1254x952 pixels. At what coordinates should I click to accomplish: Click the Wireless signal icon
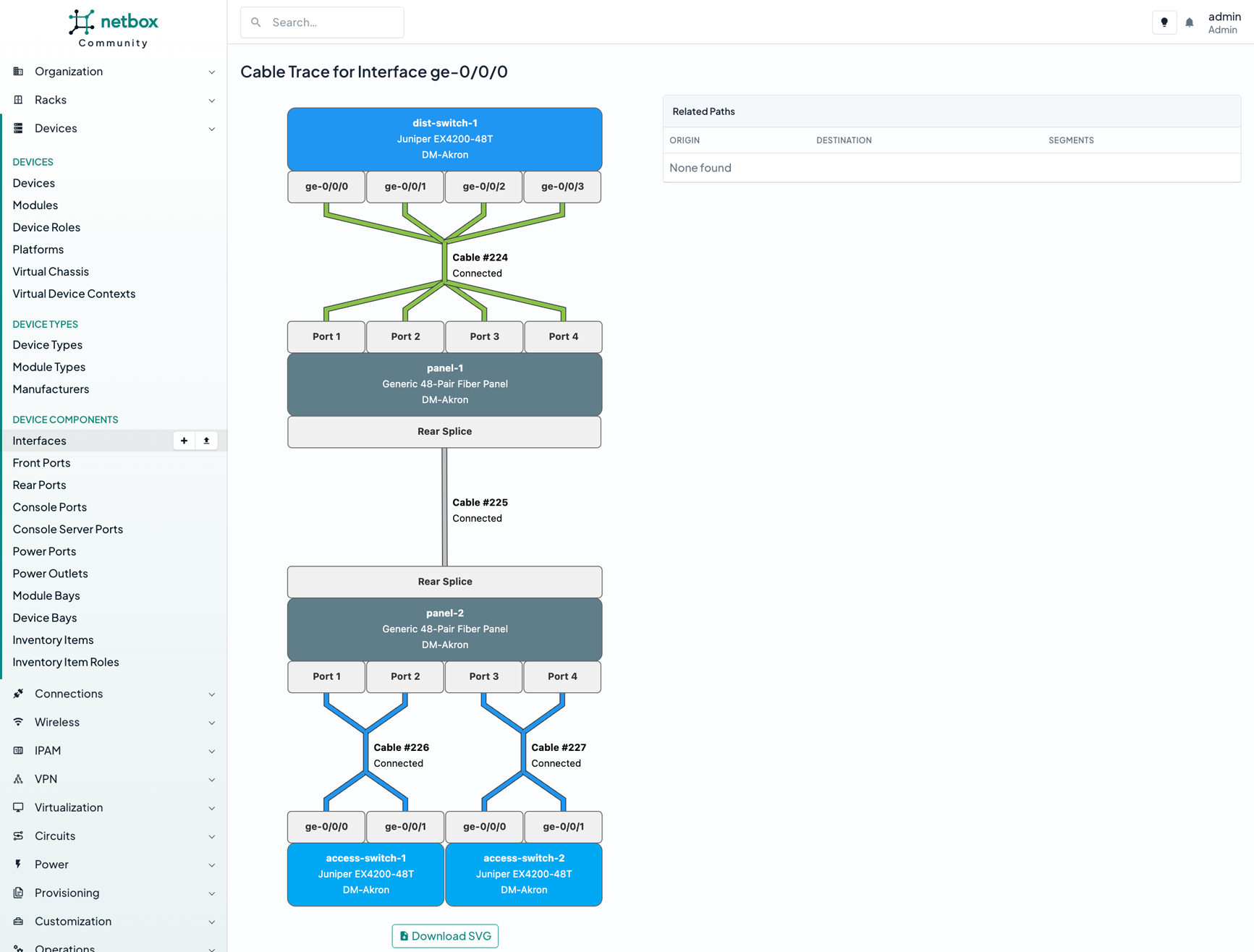[18, 722]
